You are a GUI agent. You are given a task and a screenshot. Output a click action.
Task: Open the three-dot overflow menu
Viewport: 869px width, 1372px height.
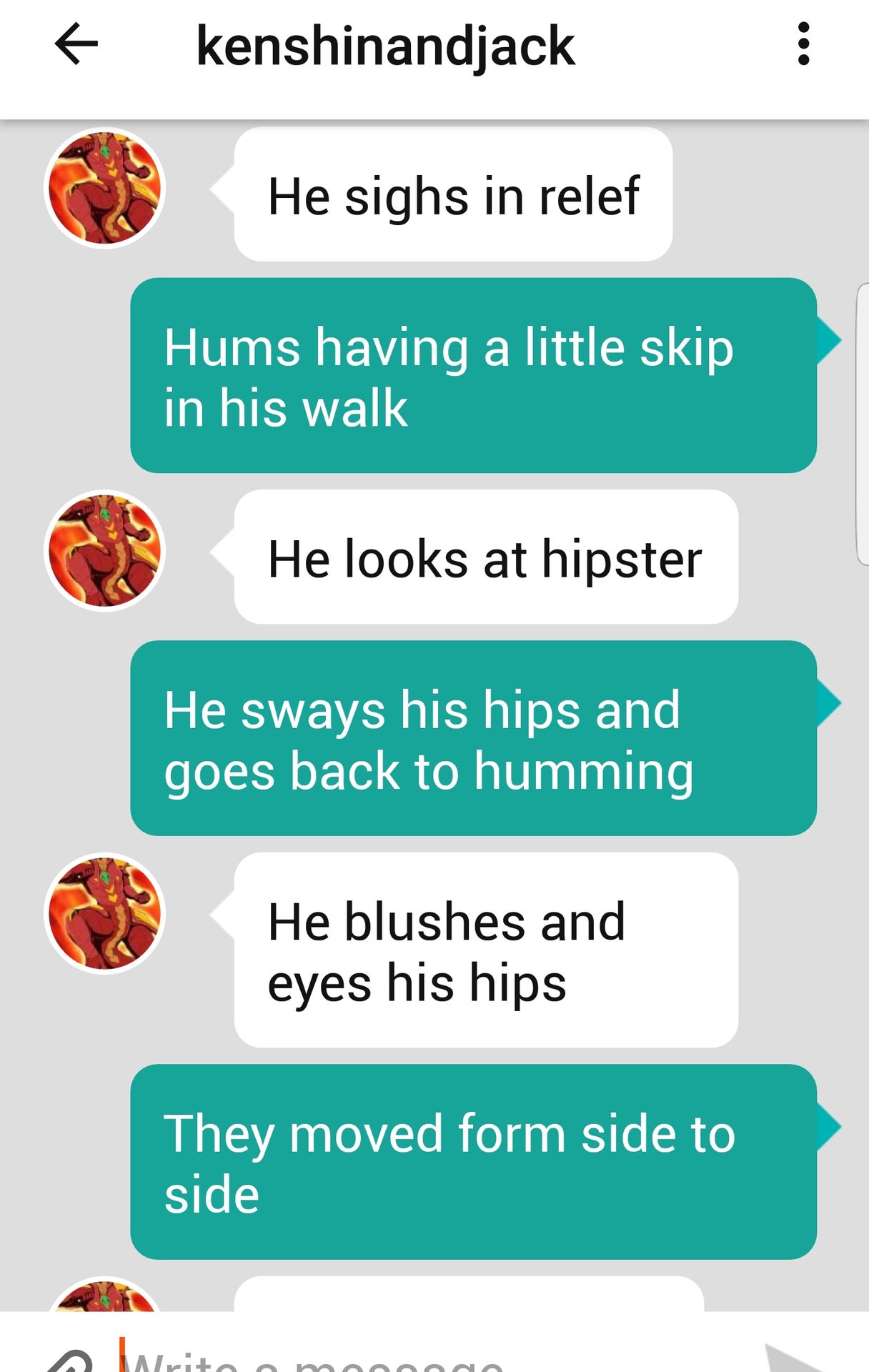[x=804, y=44]
